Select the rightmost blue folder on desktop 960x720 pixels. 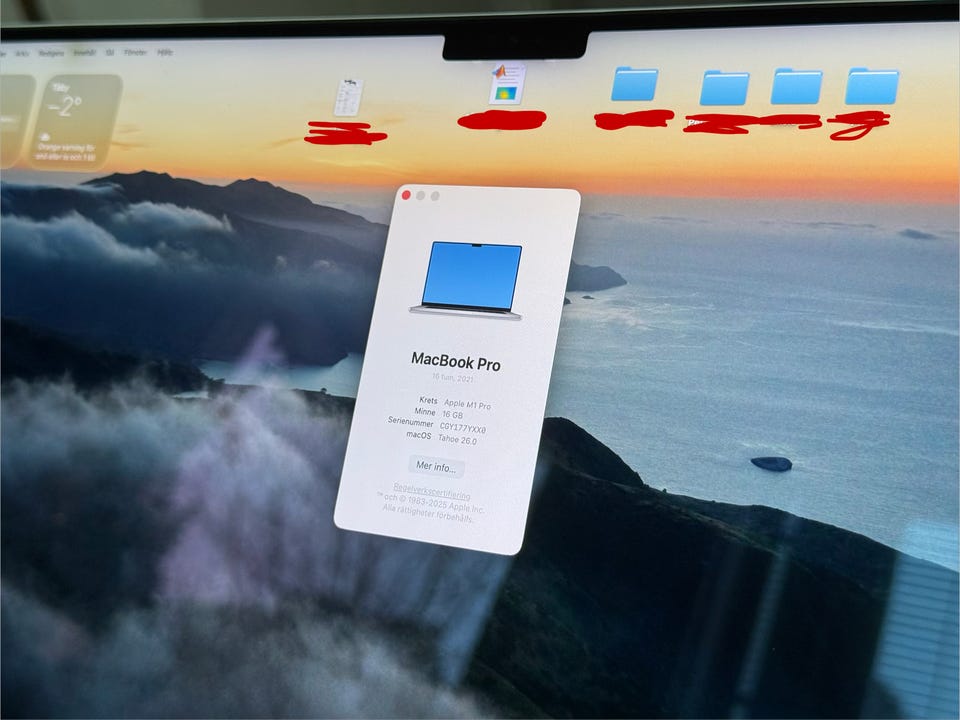pyautogui.click(x=872, y=86)
